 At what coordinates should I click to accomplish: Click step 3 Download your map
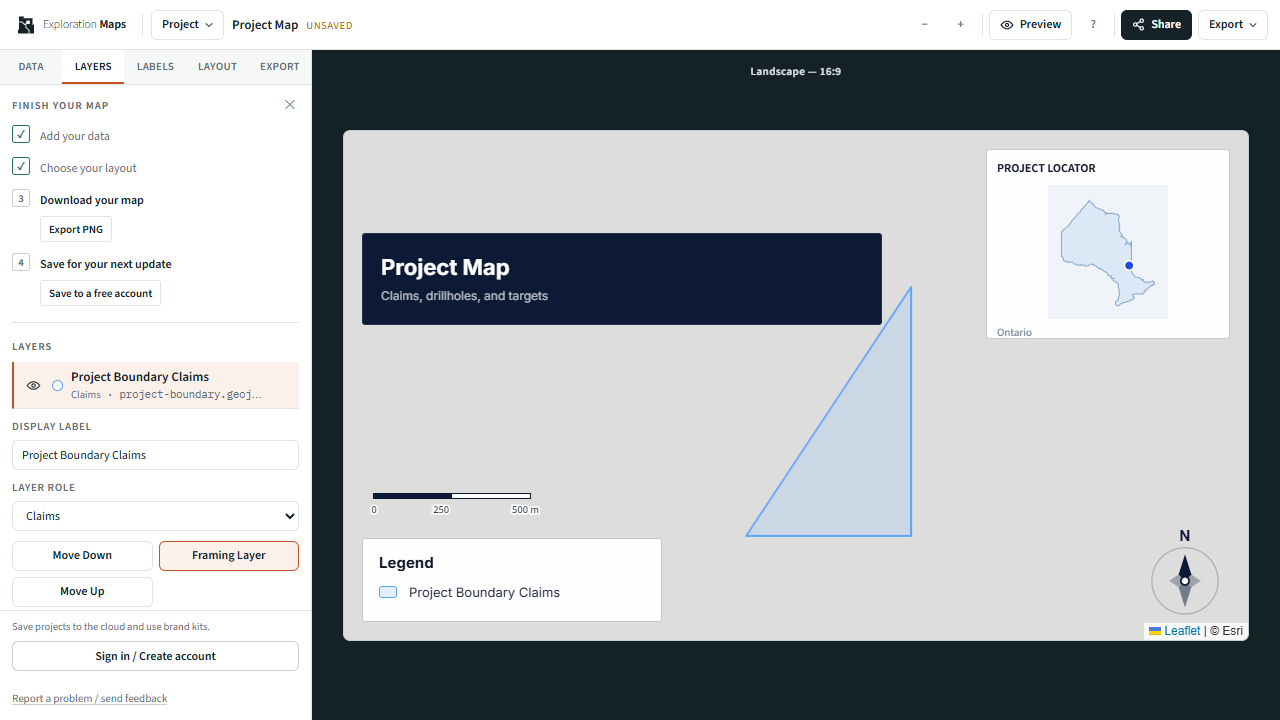[x=92, y=200]
